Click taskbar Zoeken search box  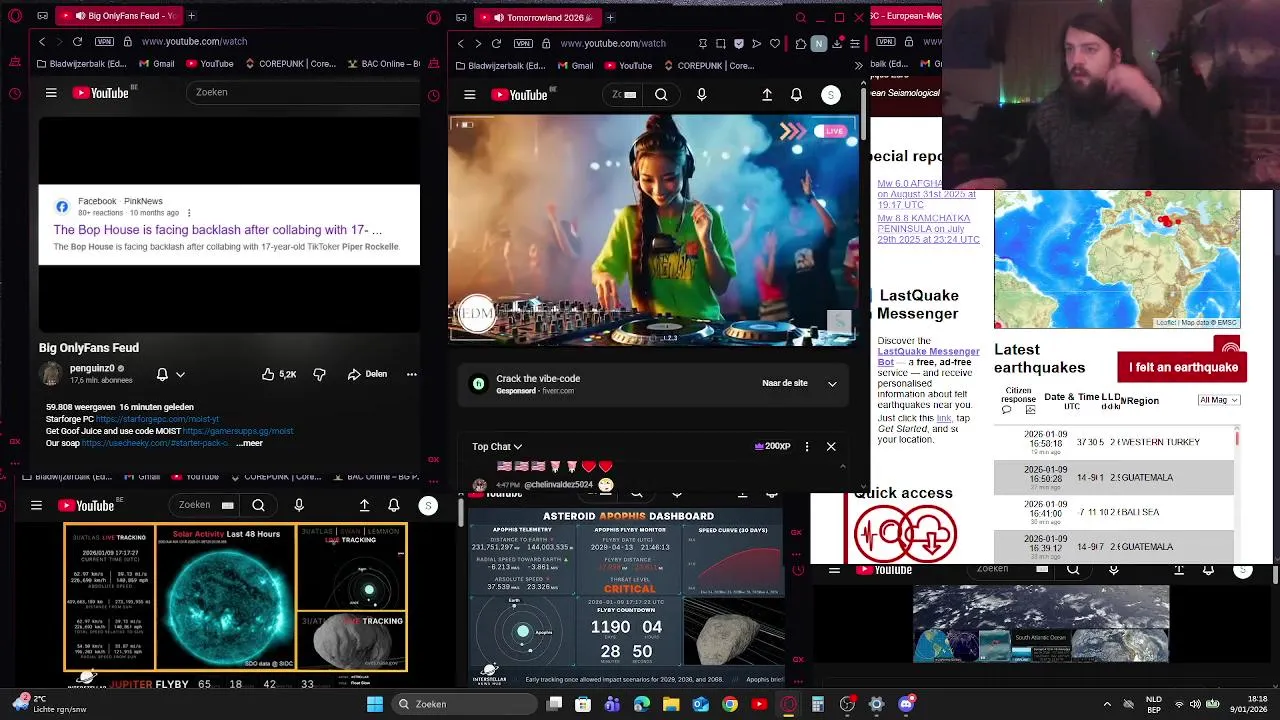(x=464, y=704)
